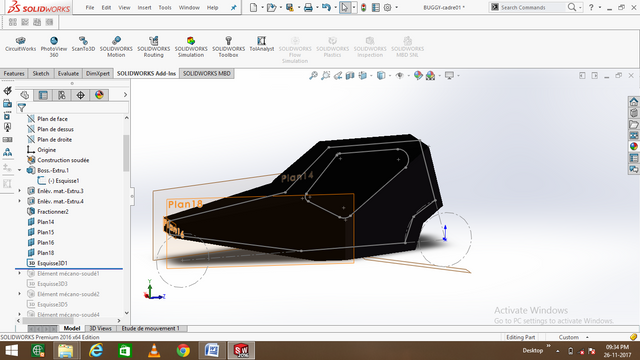The width and height of the screenshot is (640, 360).
Task: Click in the Search Commands field
Action: point(533,7)
